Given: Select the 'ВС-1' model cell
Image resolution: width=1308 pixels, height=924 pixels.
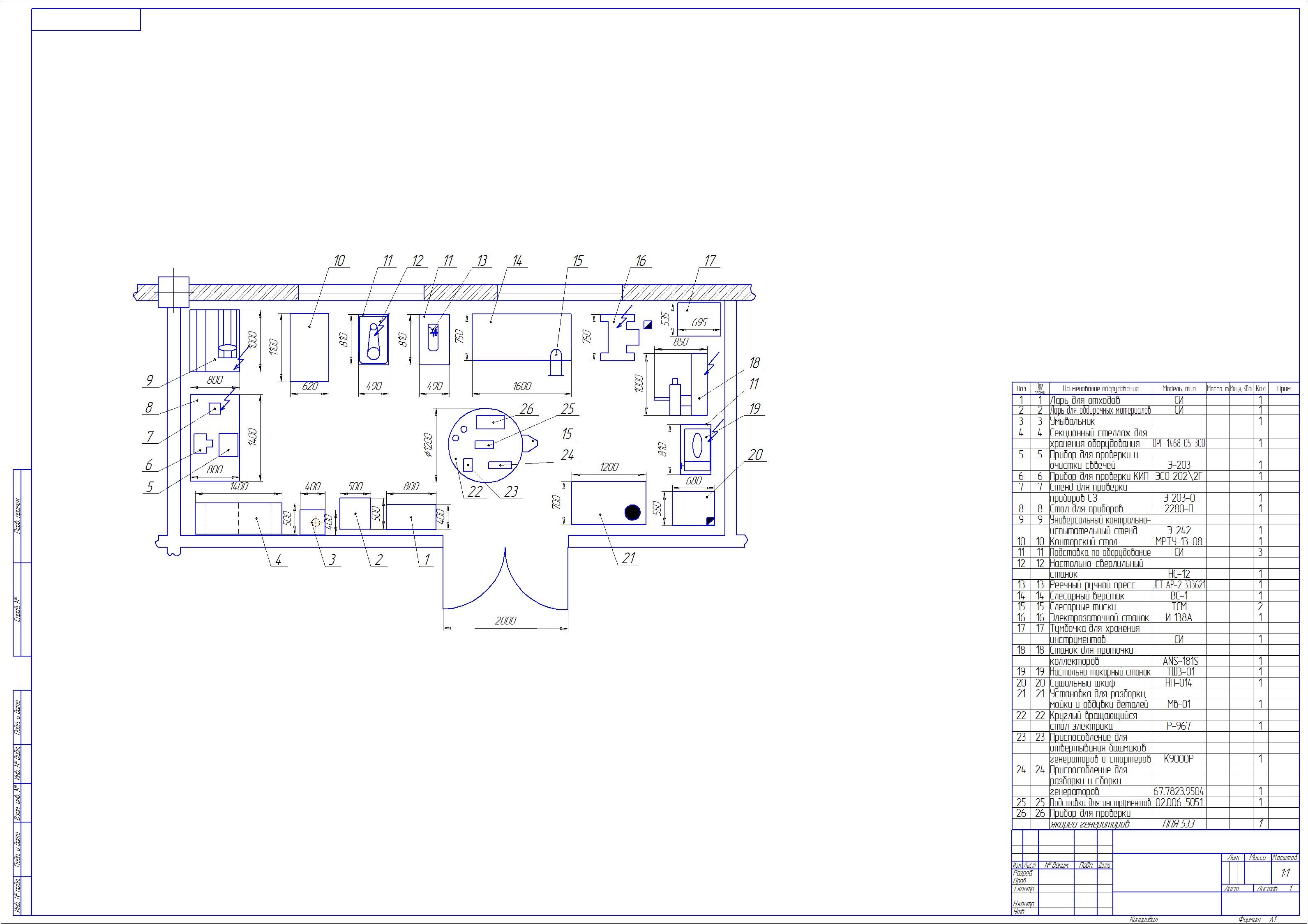Looking at the screenshot, I should [x=1179, y=596].
